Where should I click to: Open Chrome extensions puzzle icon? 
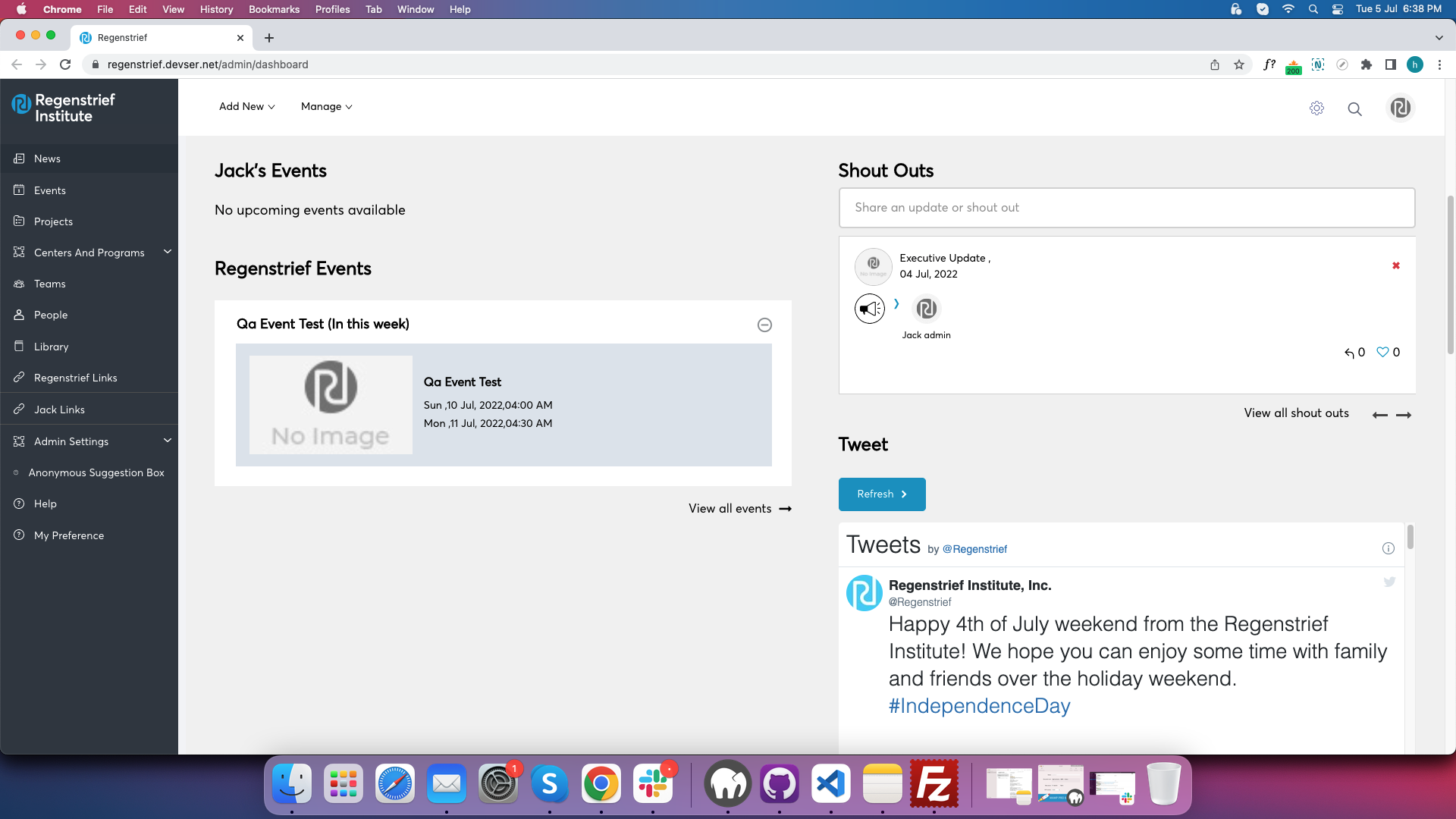[x=1367, y=64]
